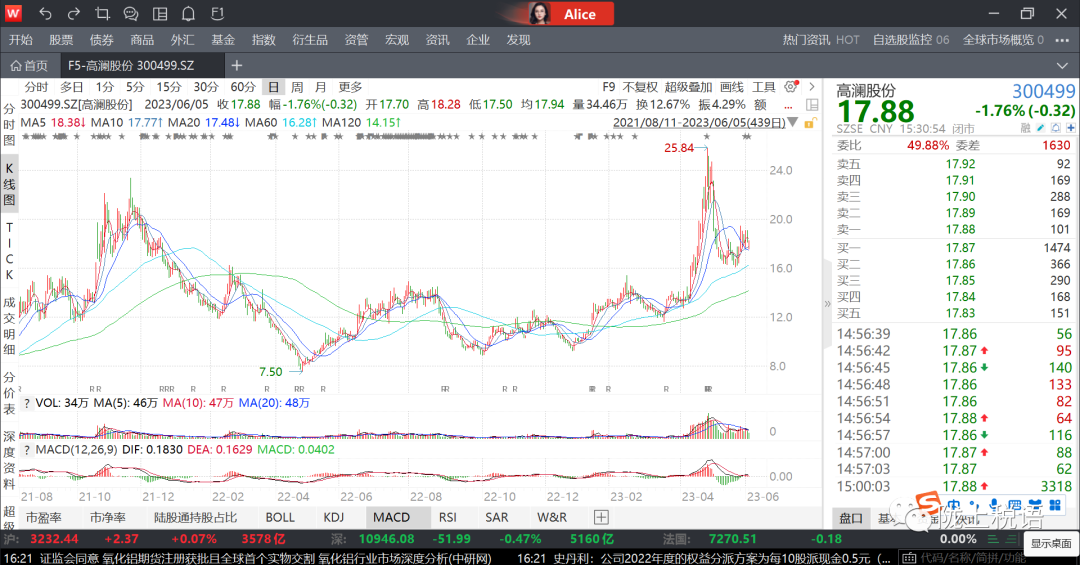Open the notification bell
Viewport: 1080px width, 565px height.
click(x=188, y=13)
